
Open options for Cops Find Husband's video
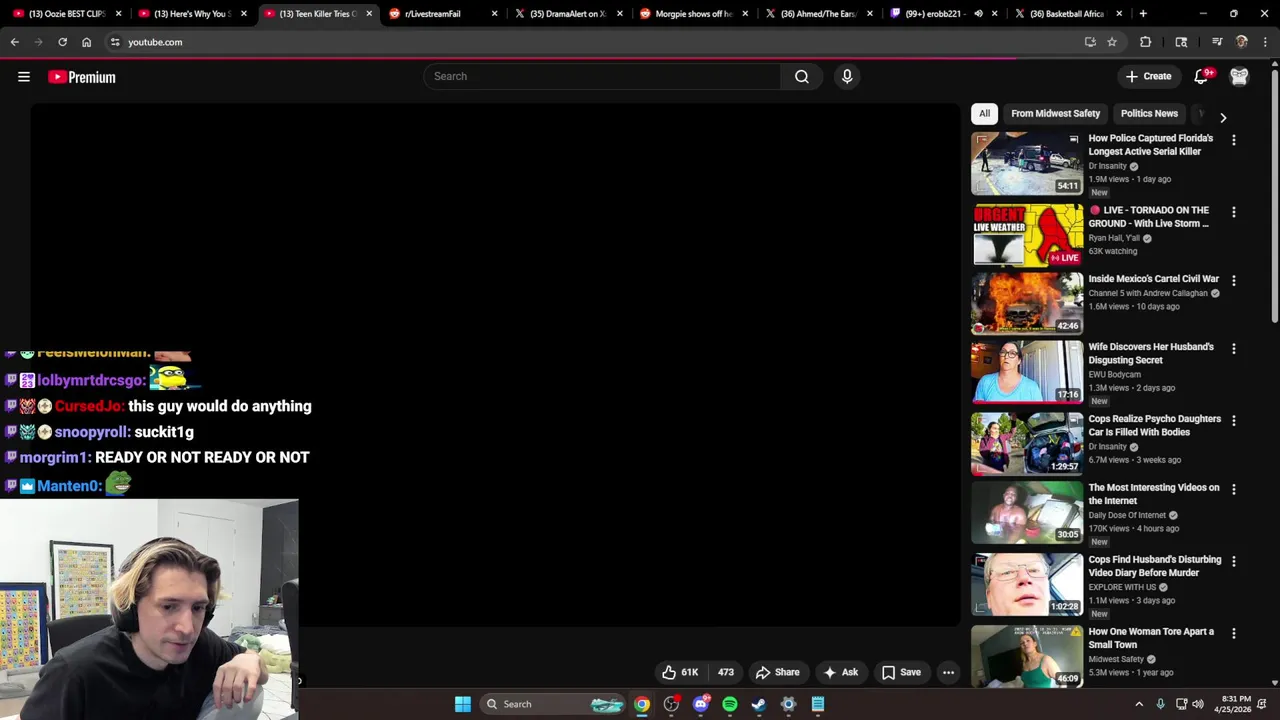click(x=1233, y=562)
